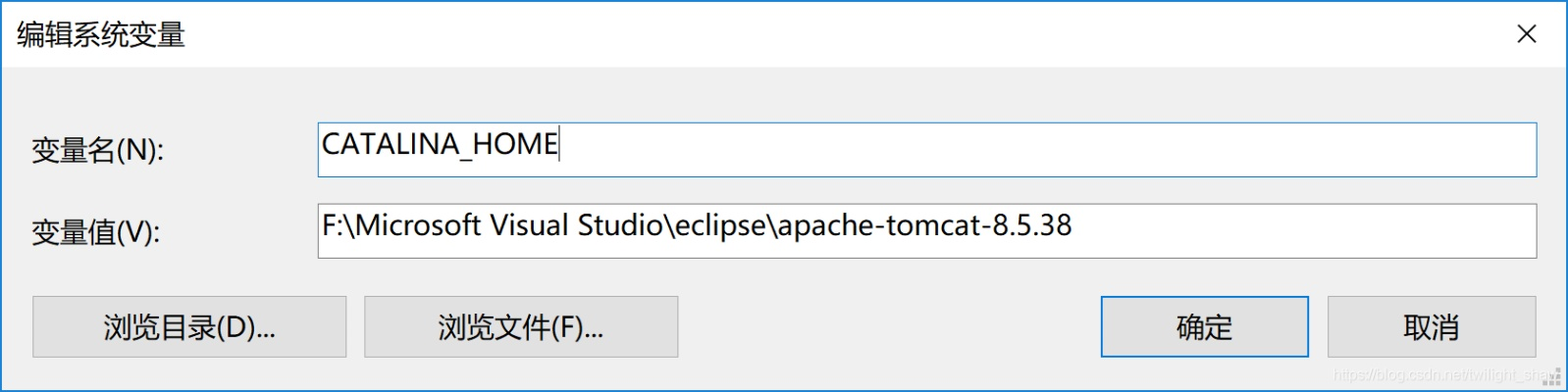Click the 编辑系统变量 title bar text
Screen dimensions: 1568x392
tap(101, 35)
